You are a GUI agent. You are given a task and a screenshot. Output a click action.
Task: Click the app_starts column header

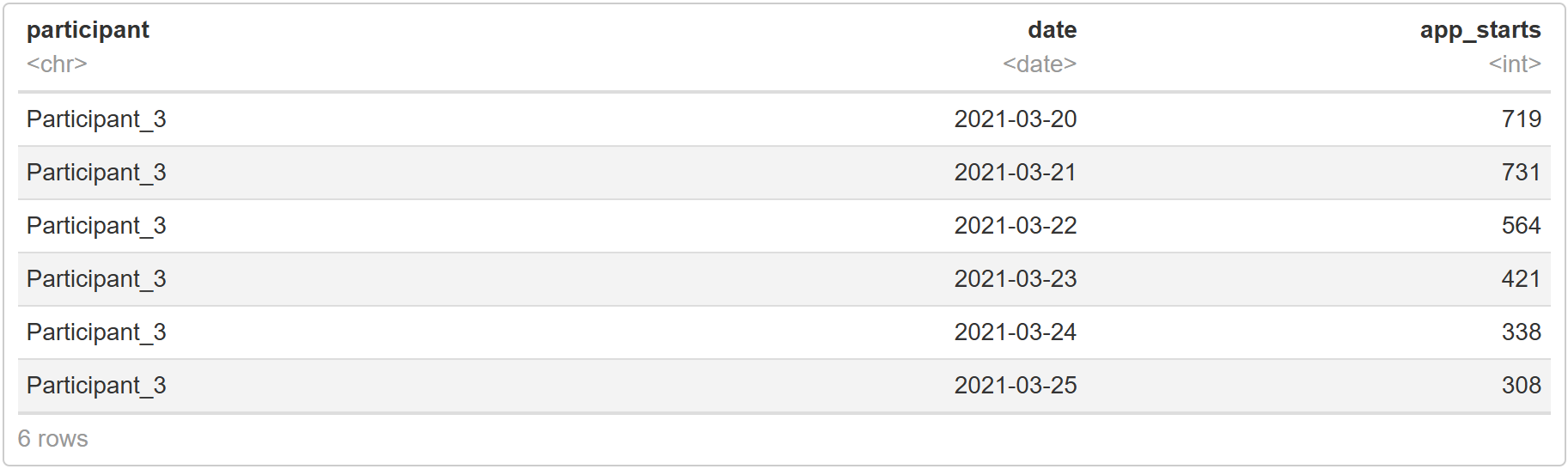pos(1480,30)
